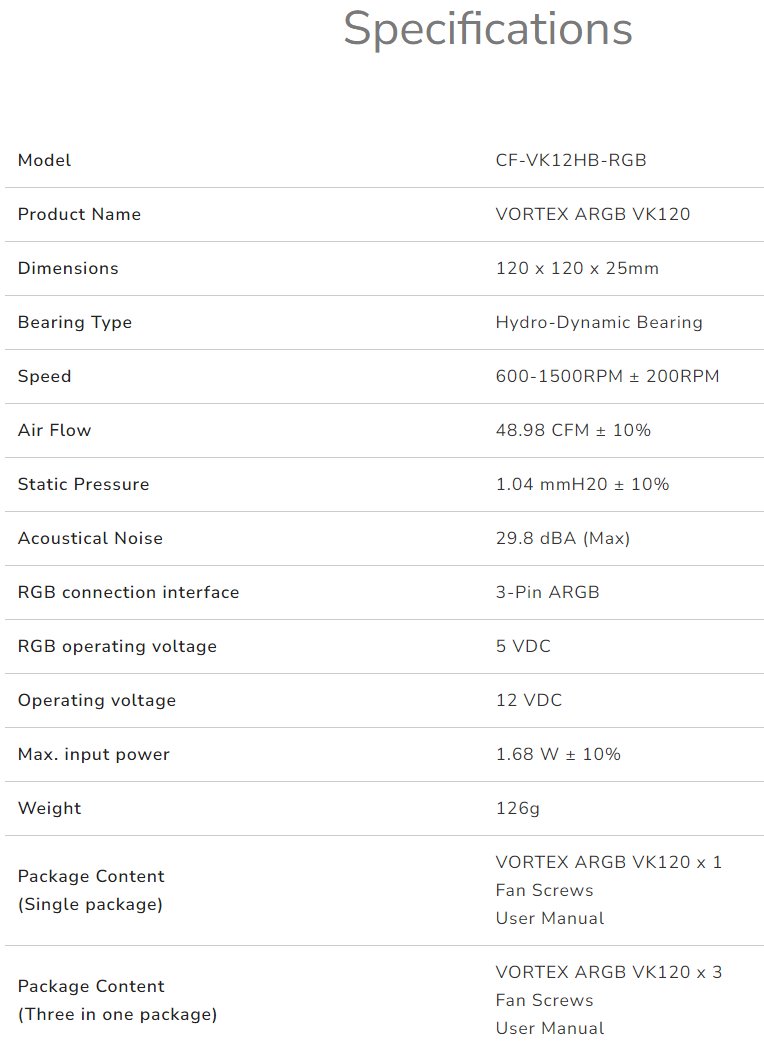Select the RGB operating voltage label
Image resolution: width=764 pixels, height=1055 pixels.
pos(117,646)
